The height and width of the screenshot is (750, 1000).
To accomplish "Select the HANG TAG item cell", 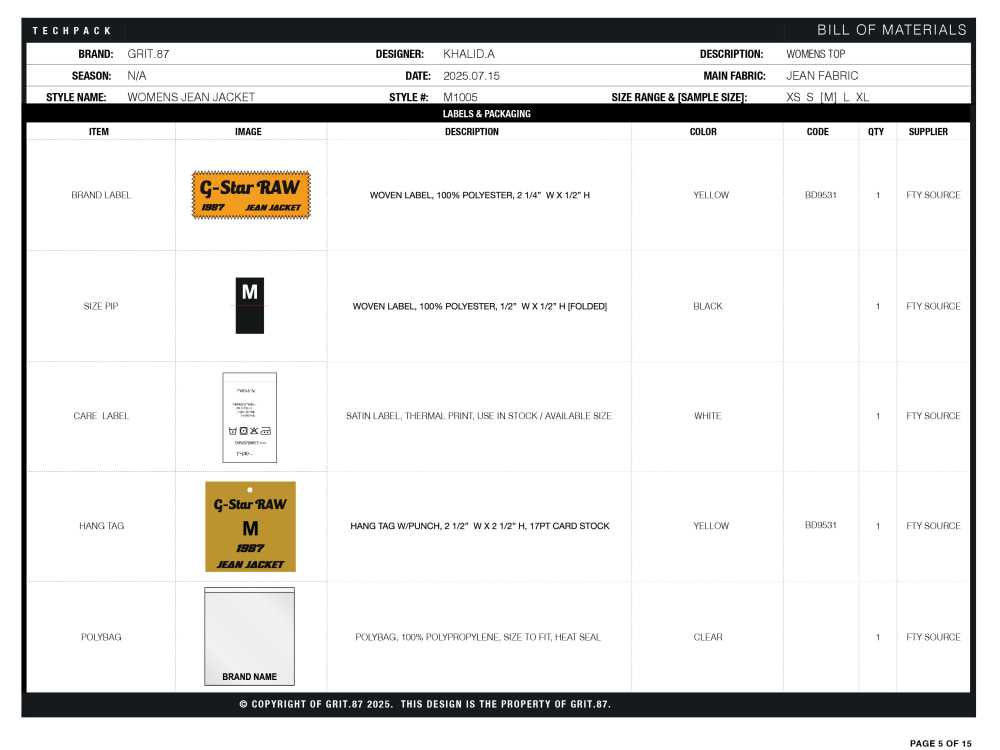I will click(101, 526).
